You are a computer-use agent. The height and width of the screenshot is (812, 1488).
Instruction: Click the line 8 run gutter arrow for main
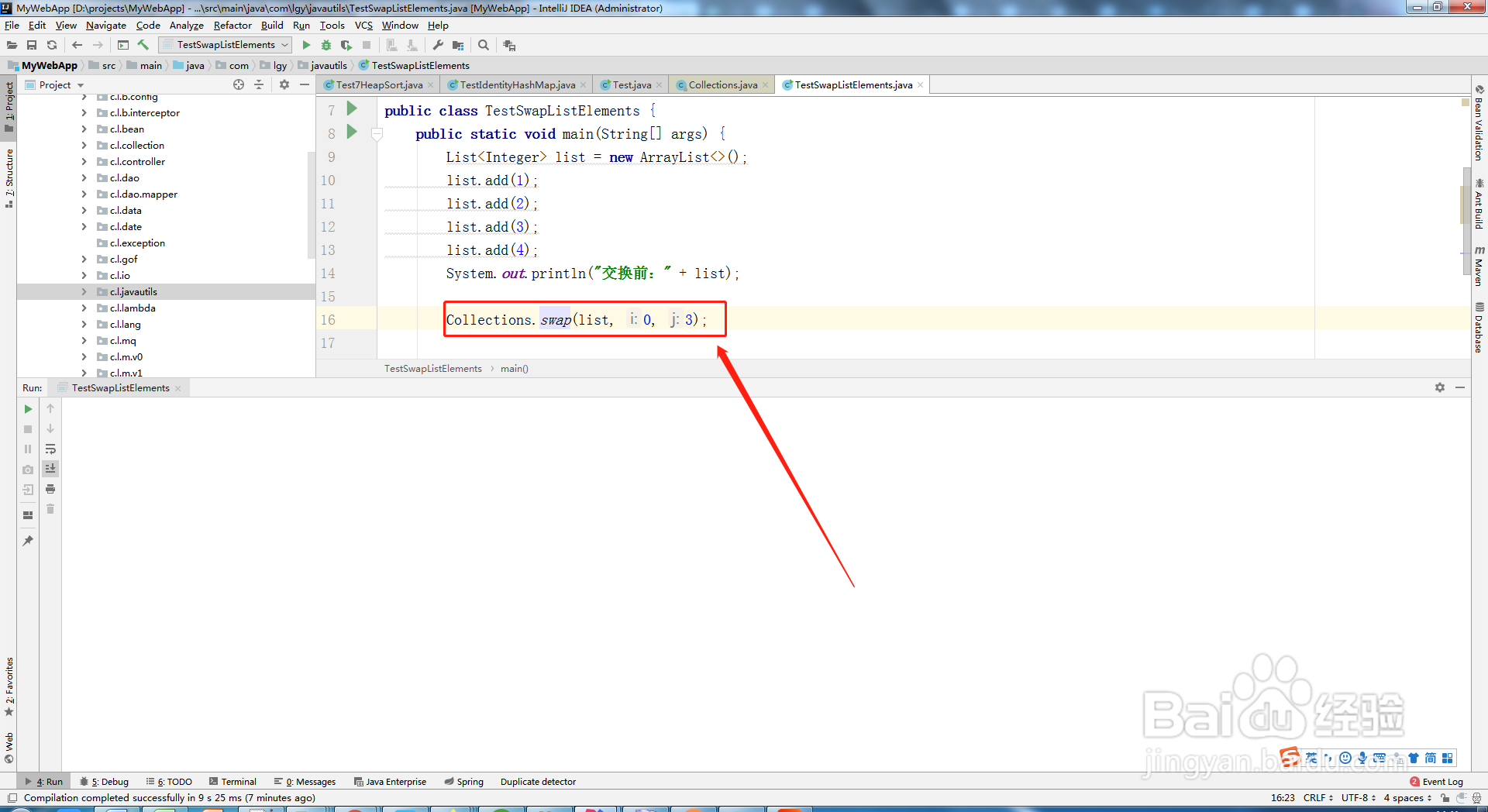352,132
